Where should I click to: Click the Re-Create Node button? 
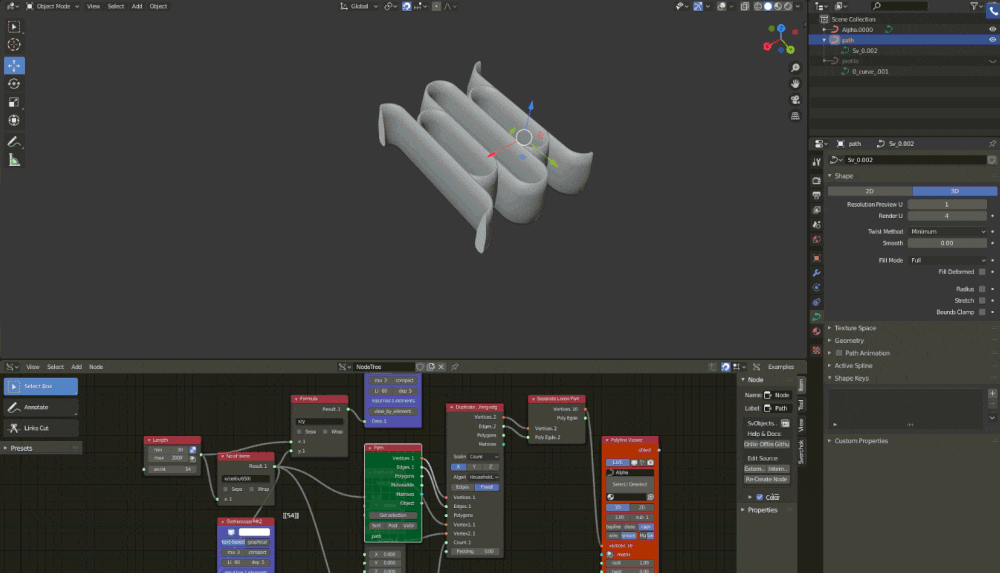(767, 479)
